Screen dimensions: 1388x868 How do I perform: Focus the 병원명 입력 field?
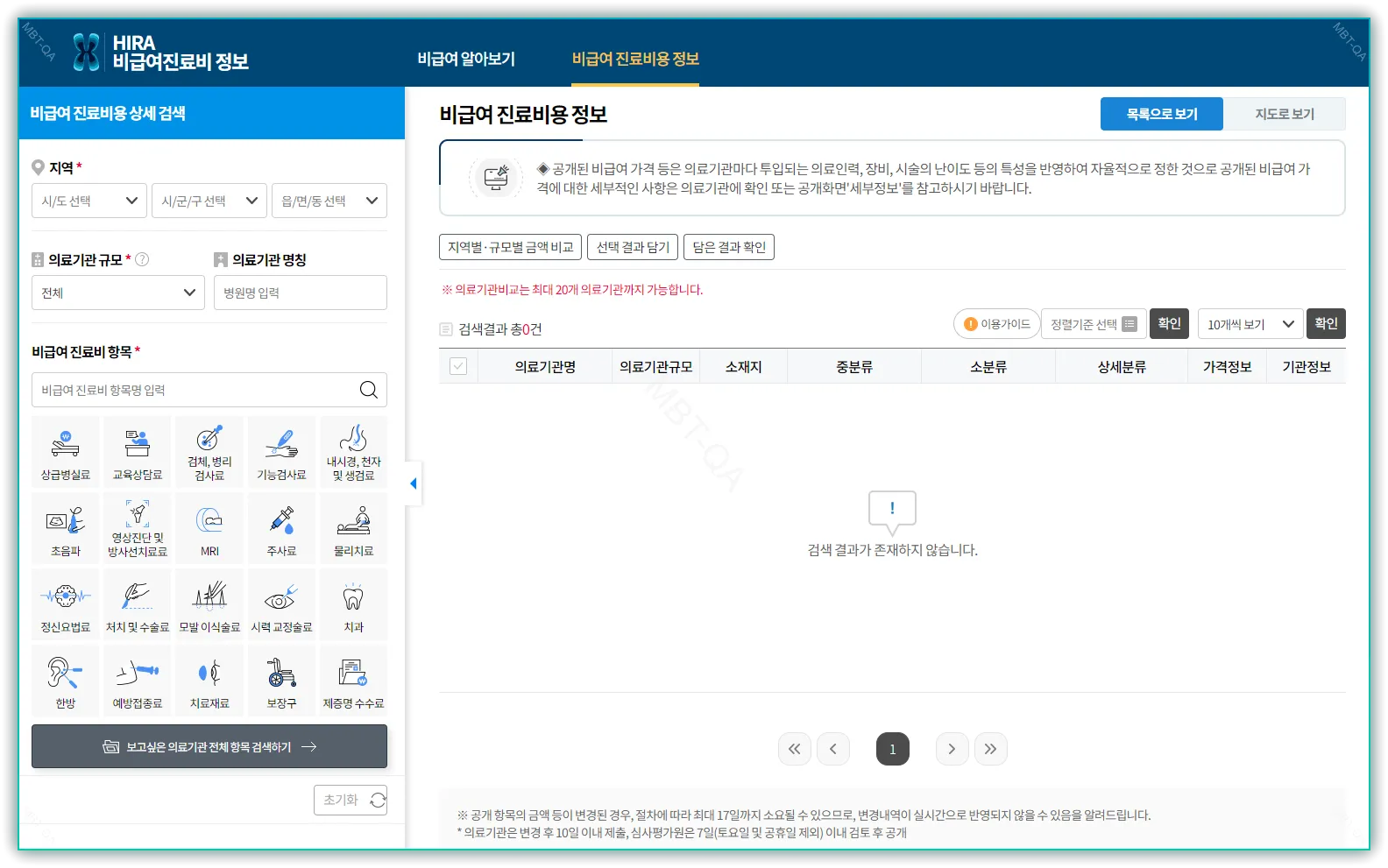pos(301,293)
